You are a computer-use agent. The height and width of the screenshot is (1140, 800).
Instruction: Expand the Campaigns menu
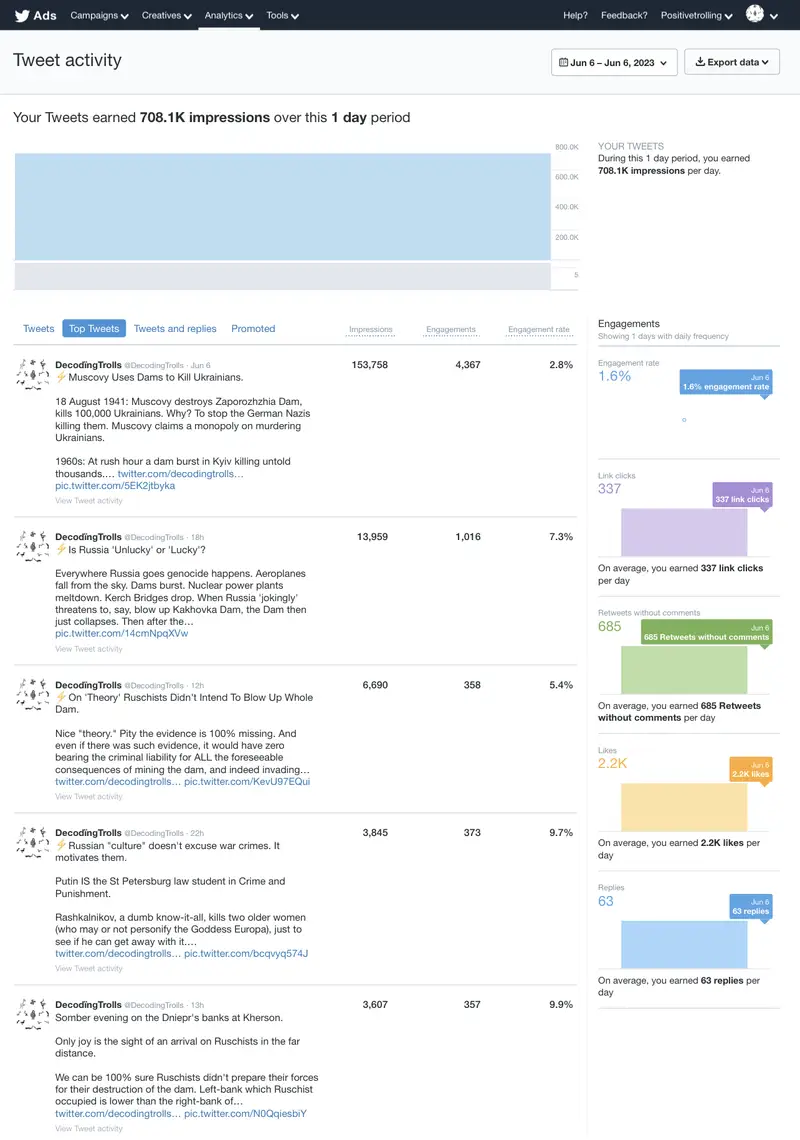pos(100,16)
